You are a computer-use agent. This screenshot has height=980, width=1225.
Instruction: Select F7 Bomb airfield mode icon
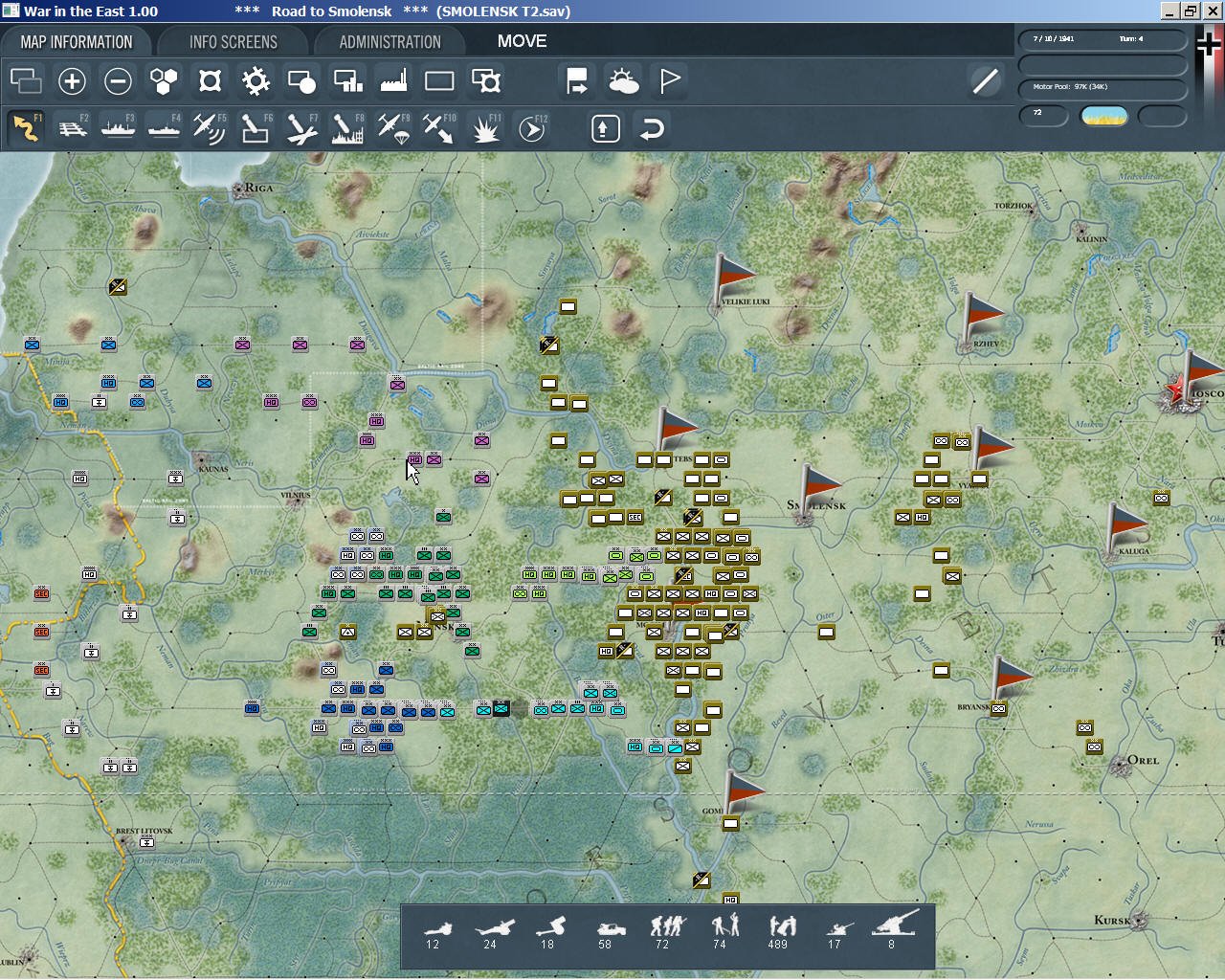click(301, 128)
